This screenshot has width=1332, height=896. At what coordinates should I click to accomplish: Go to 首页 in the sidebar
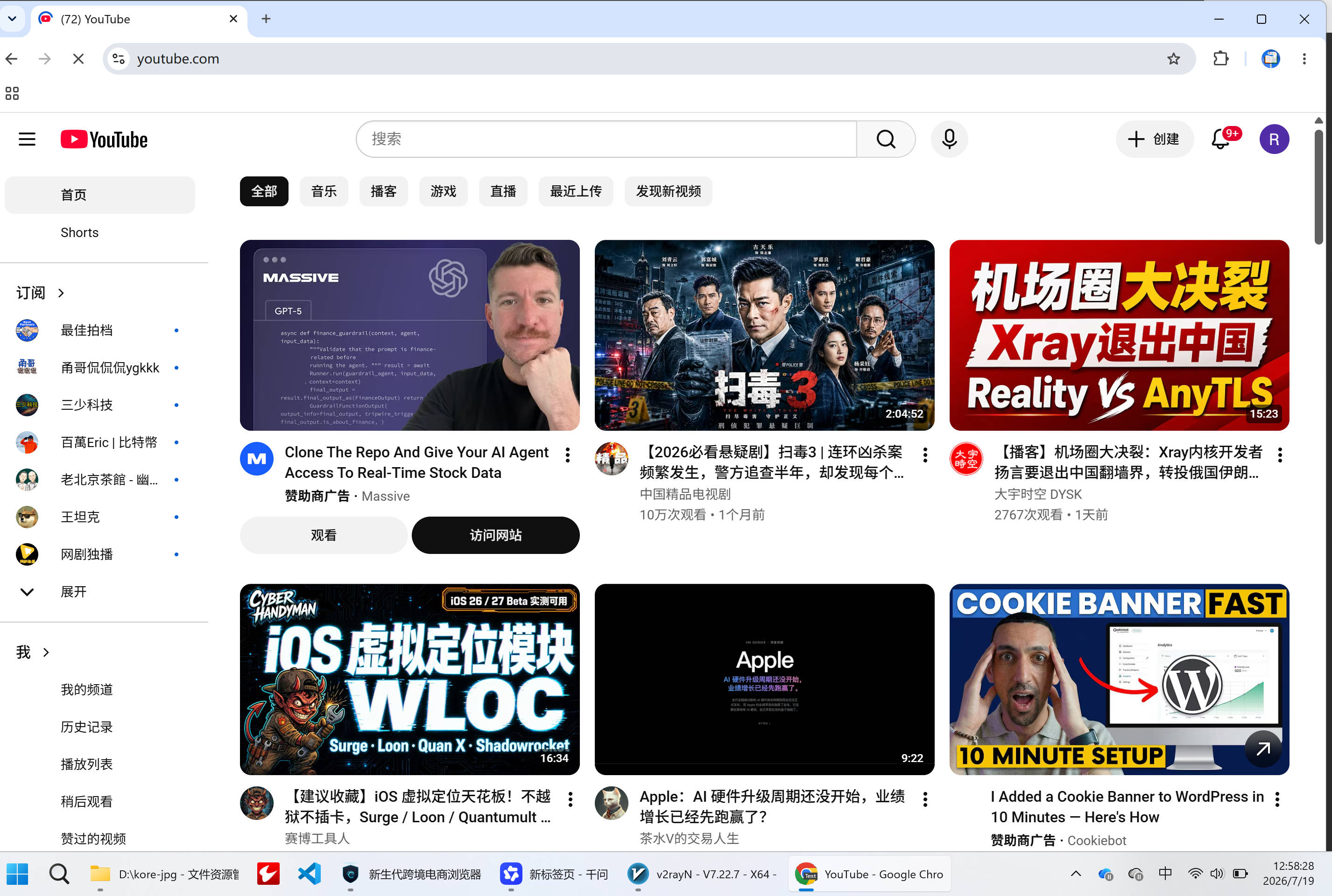click(99, 195)
